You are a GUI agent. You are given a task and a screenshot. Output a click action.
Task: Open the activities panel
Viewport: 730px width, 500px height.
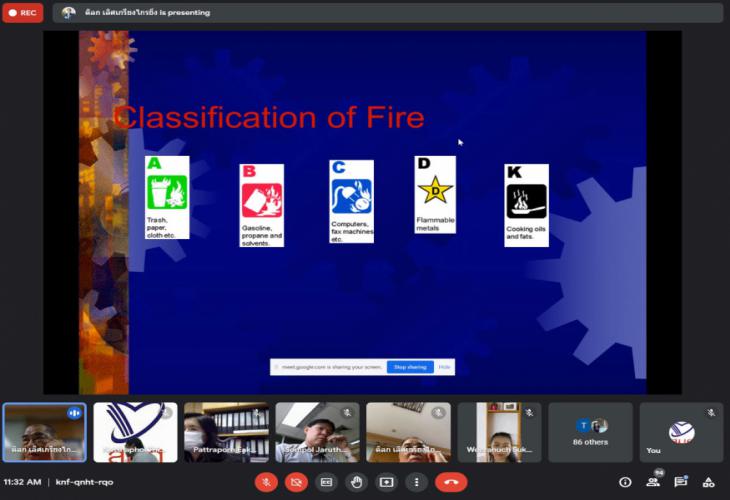click(x=709, y=482)
